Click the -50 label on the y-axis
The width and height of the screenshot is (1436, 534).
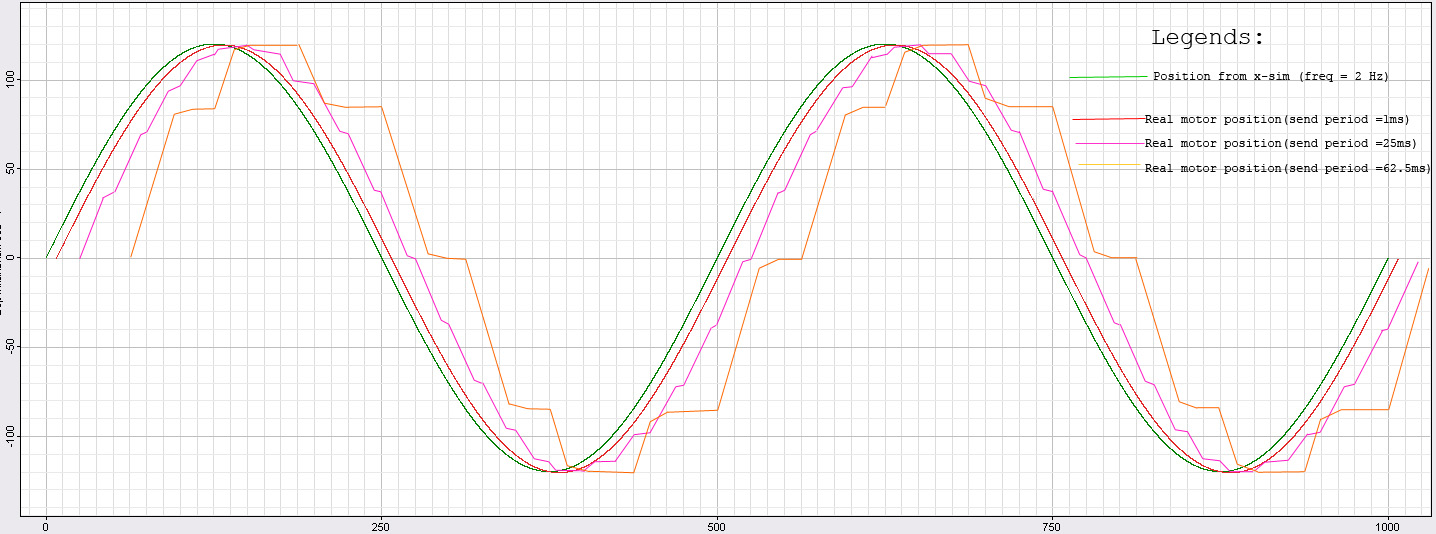[x=8, y=347]
